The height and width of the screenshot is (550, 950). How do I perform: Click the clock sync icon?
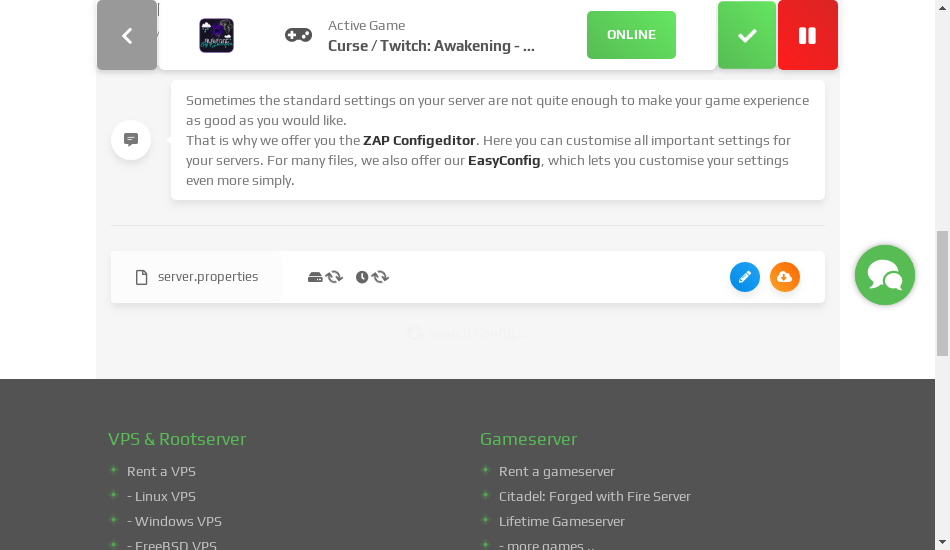(x=372, y=277)
